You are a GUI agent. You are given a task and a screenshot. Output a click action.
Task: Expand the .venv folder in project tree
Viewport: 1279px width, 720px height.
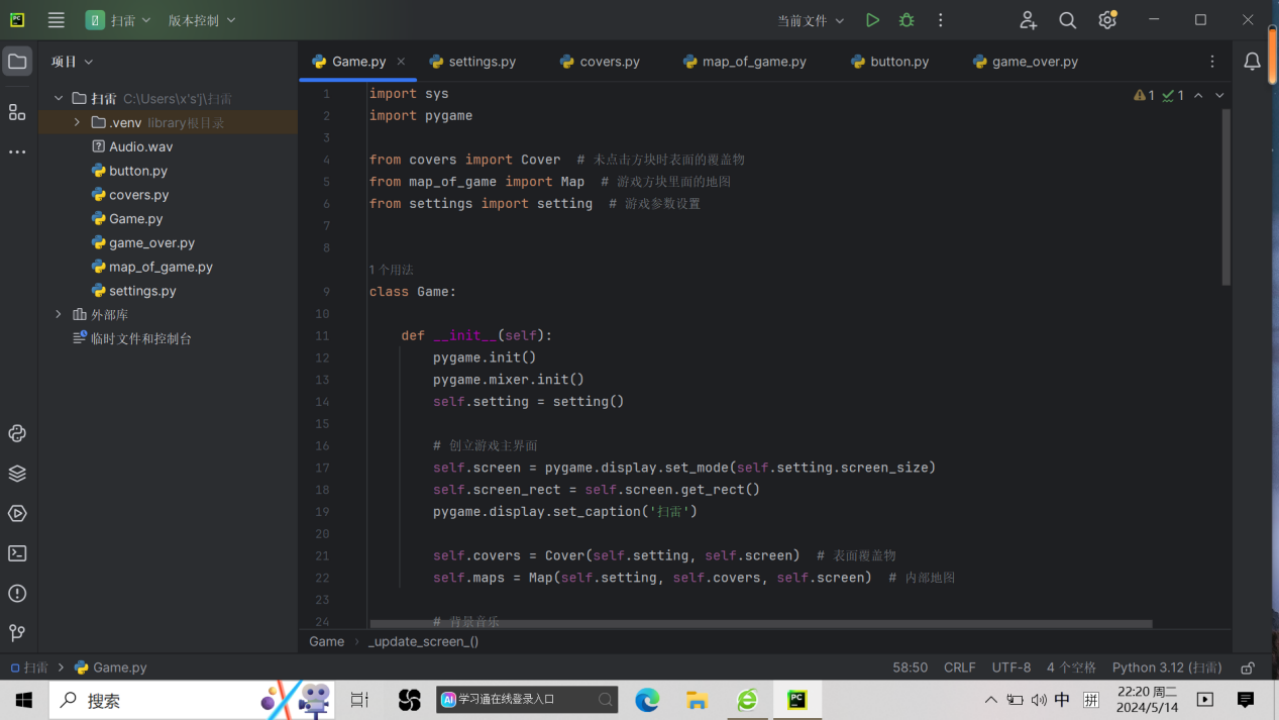tap(77, 122)
